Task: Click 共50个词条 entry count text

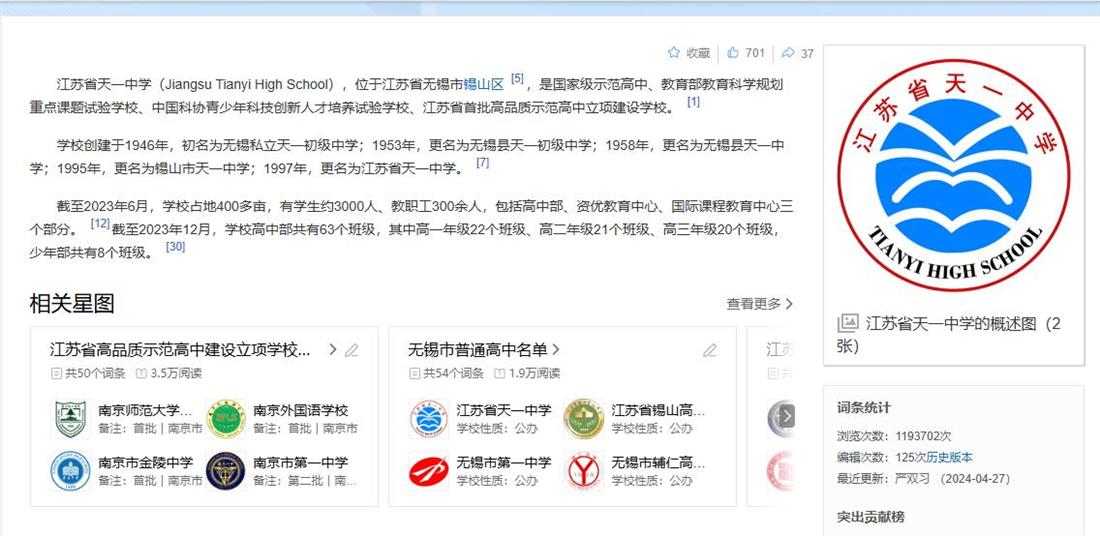Action: click(95, 374)
